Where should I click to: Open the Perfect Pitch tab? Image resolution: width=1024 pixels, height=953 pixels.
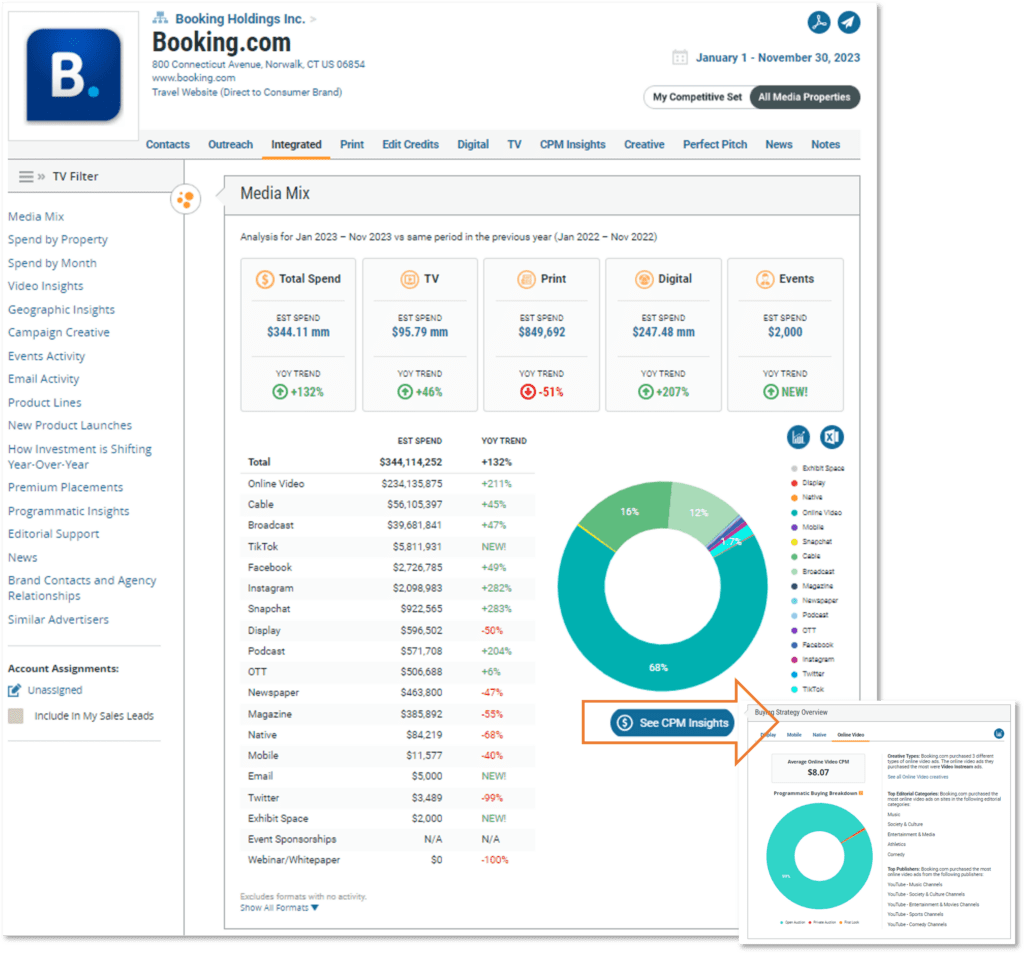pos(715,144)
